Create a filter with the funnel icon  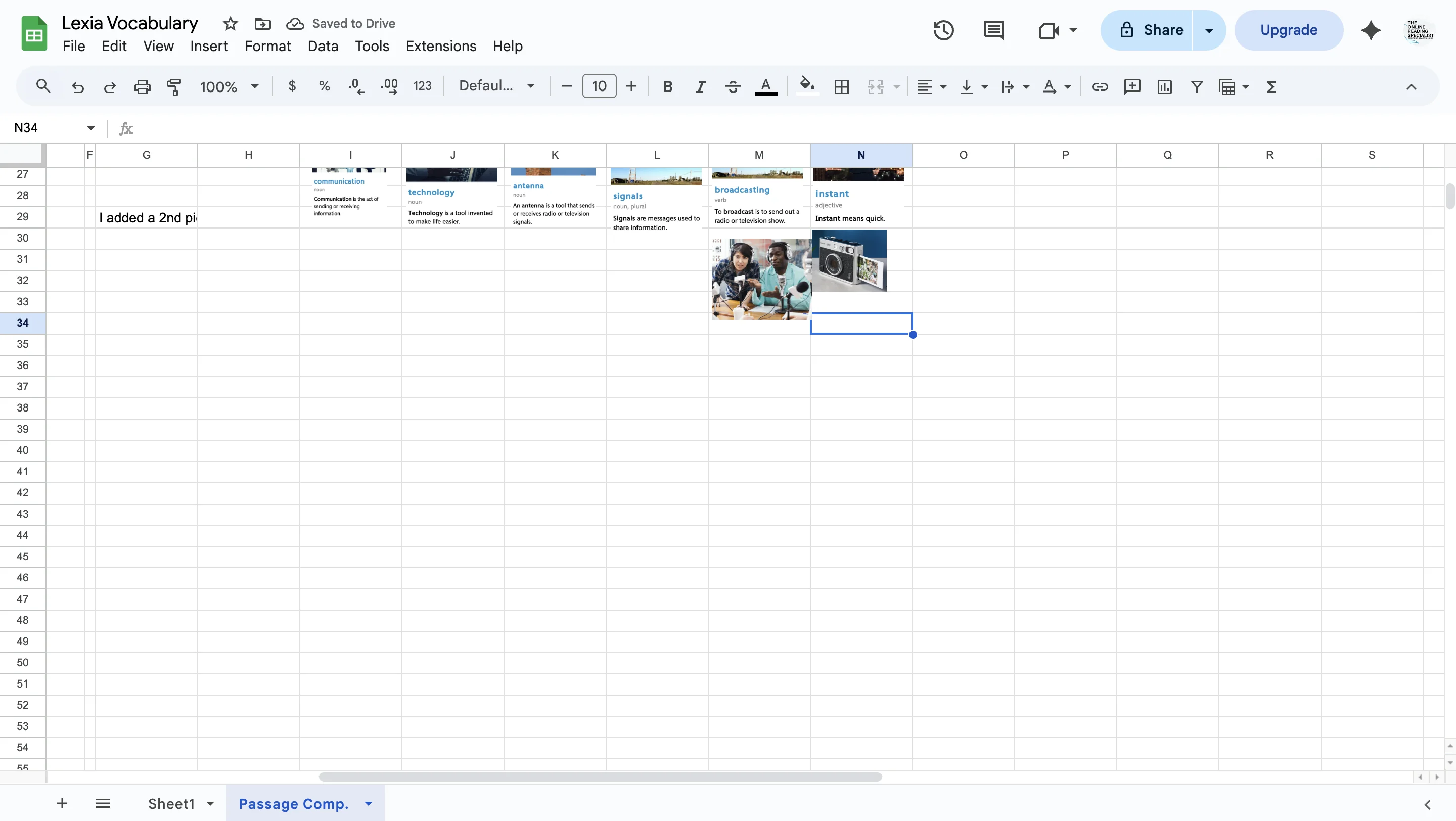click(x=1197, y=86)
